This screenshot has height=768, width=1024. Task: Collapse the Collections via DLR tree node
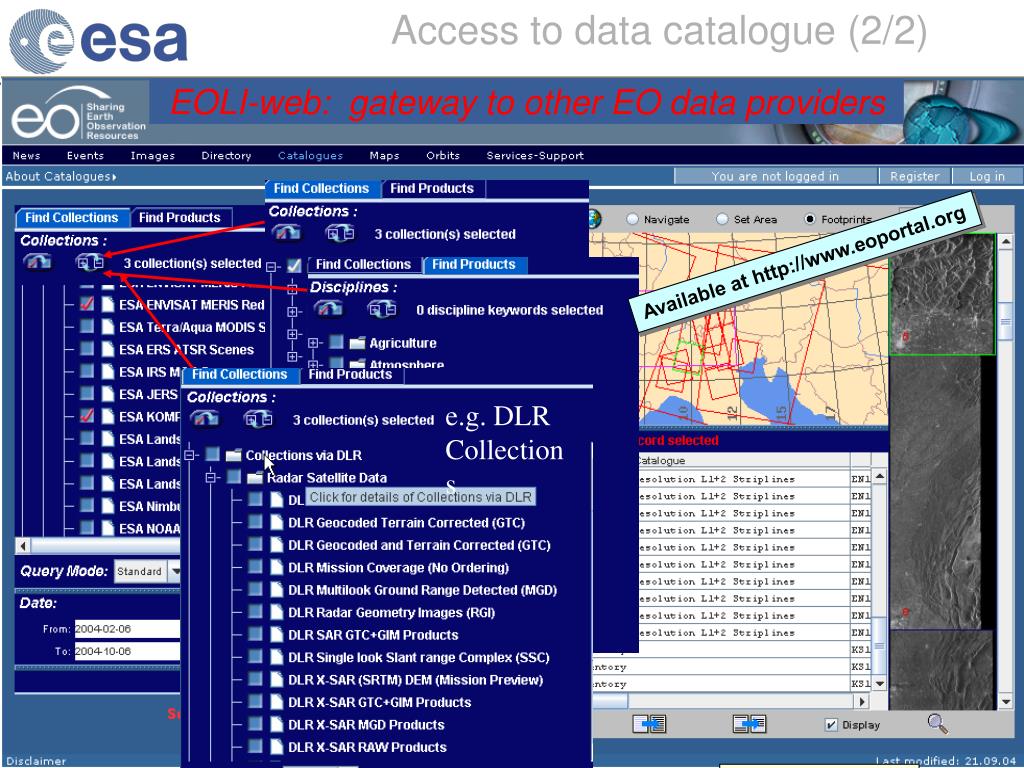tap(190, 455)
